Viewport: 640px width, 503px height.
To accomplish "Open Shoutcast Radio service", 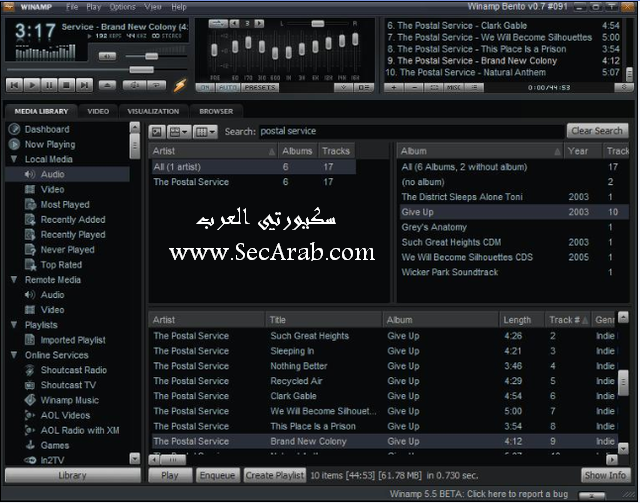I will [73, 370].
